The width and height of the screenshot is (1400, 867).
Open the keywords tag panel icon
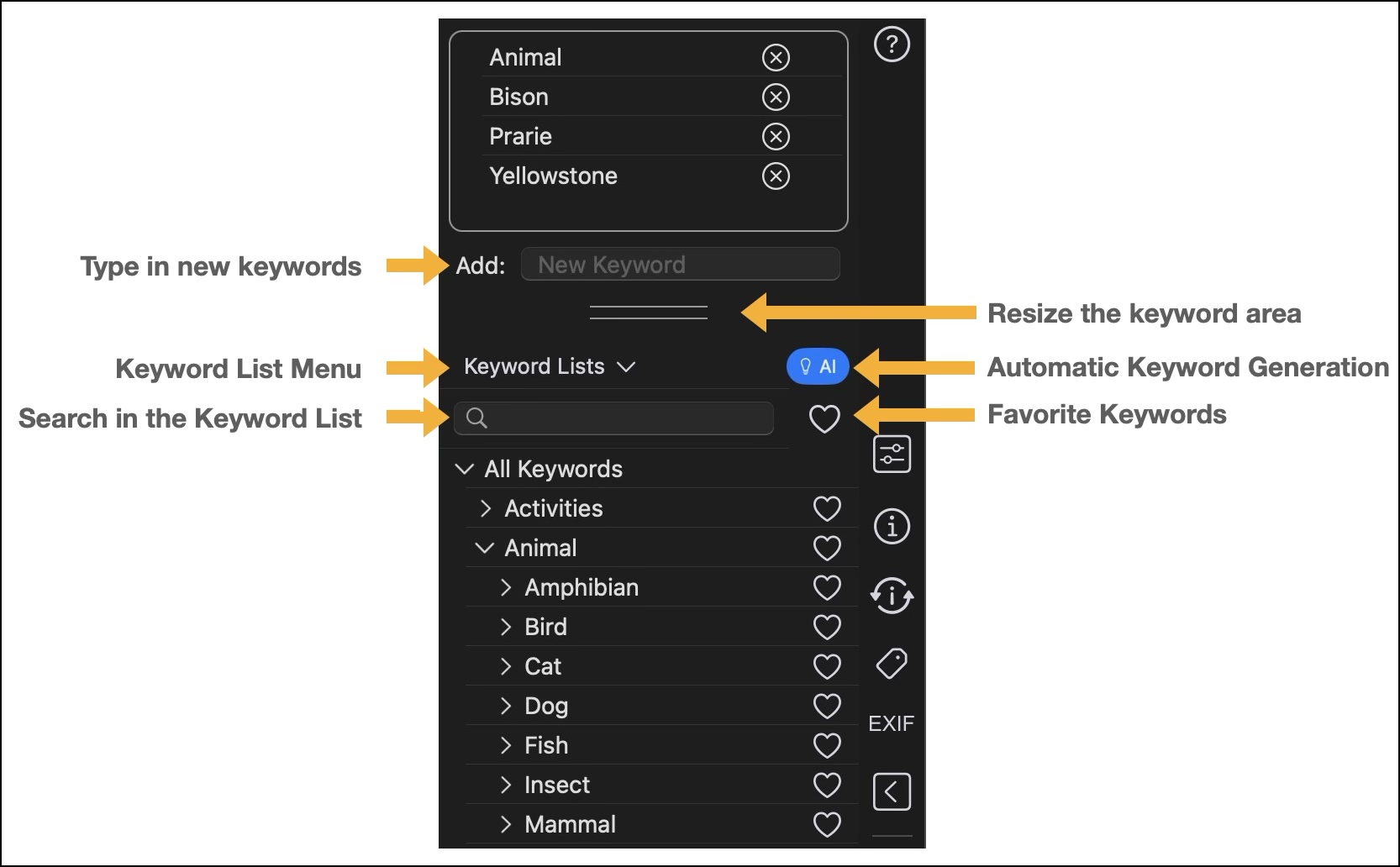coord(892,664)
